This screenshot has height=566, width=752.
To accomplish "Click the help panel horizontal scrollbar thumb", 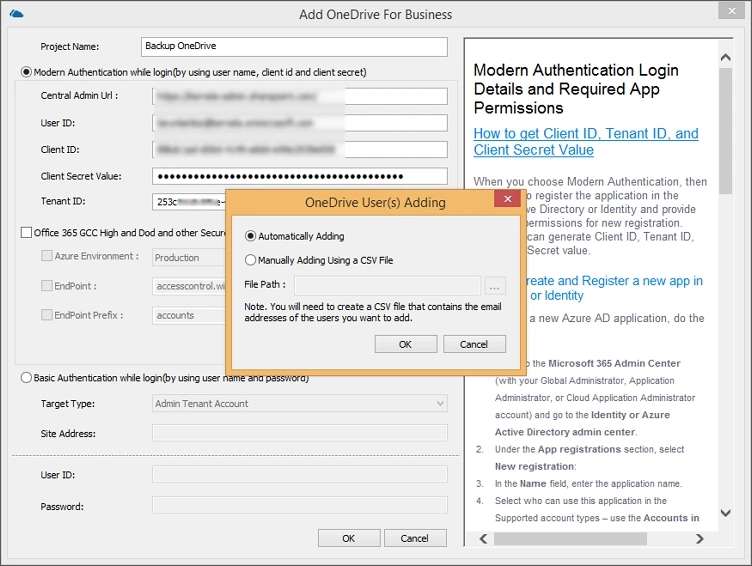I will point(570,539).
